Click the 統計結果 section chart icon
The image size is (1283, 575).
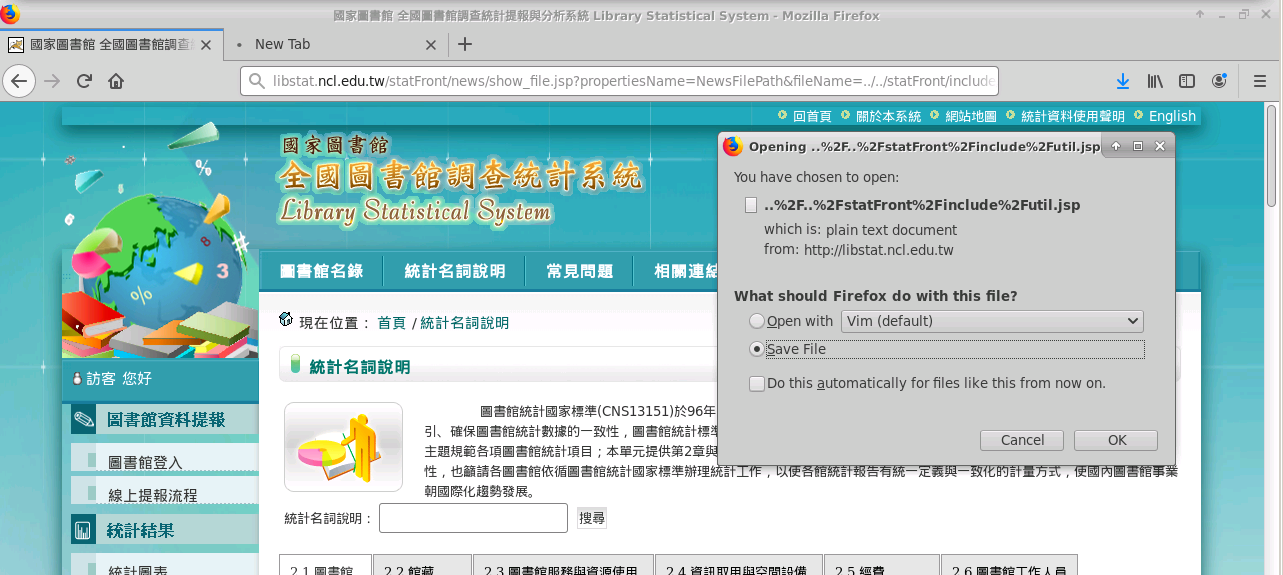[84, 530]
